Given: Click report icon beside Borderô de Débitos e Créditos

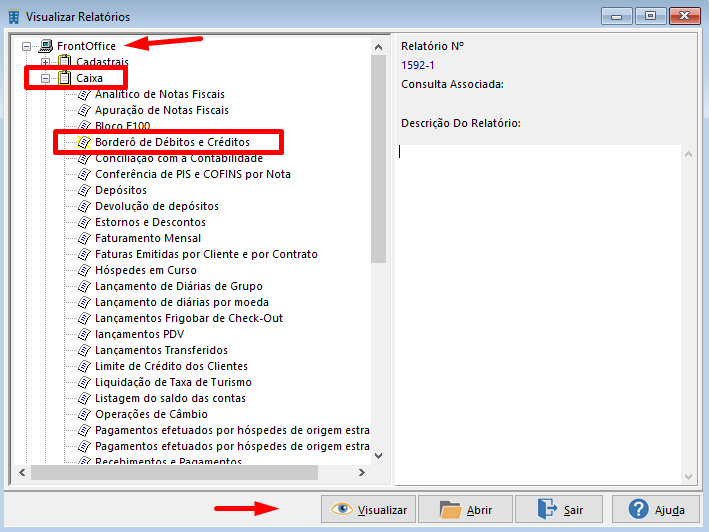Looking at the screenshot, I should pyautogui.click(x=84, y=142).
